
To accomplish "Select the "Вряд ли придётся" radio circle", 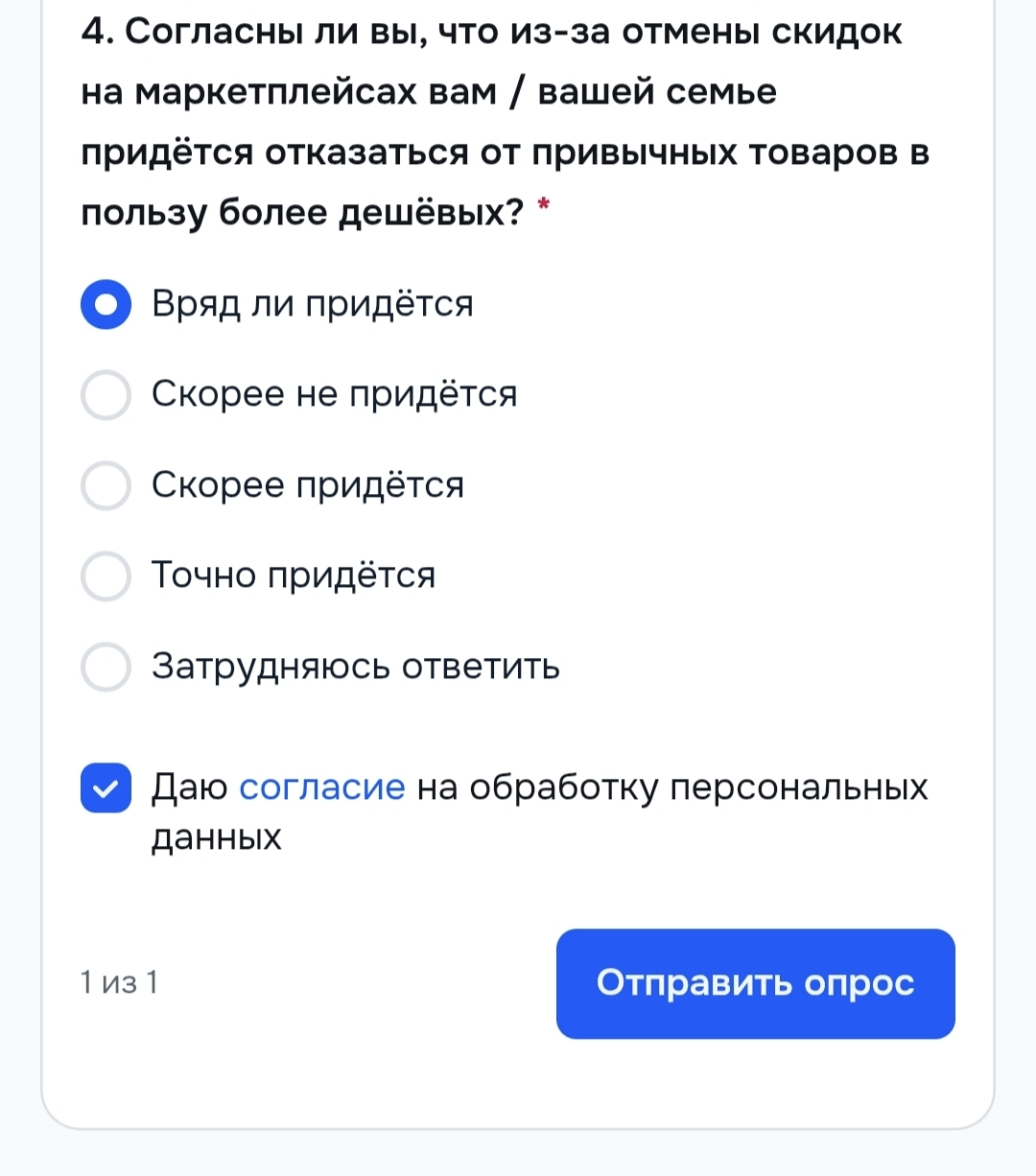I will (x=106, y=304).
